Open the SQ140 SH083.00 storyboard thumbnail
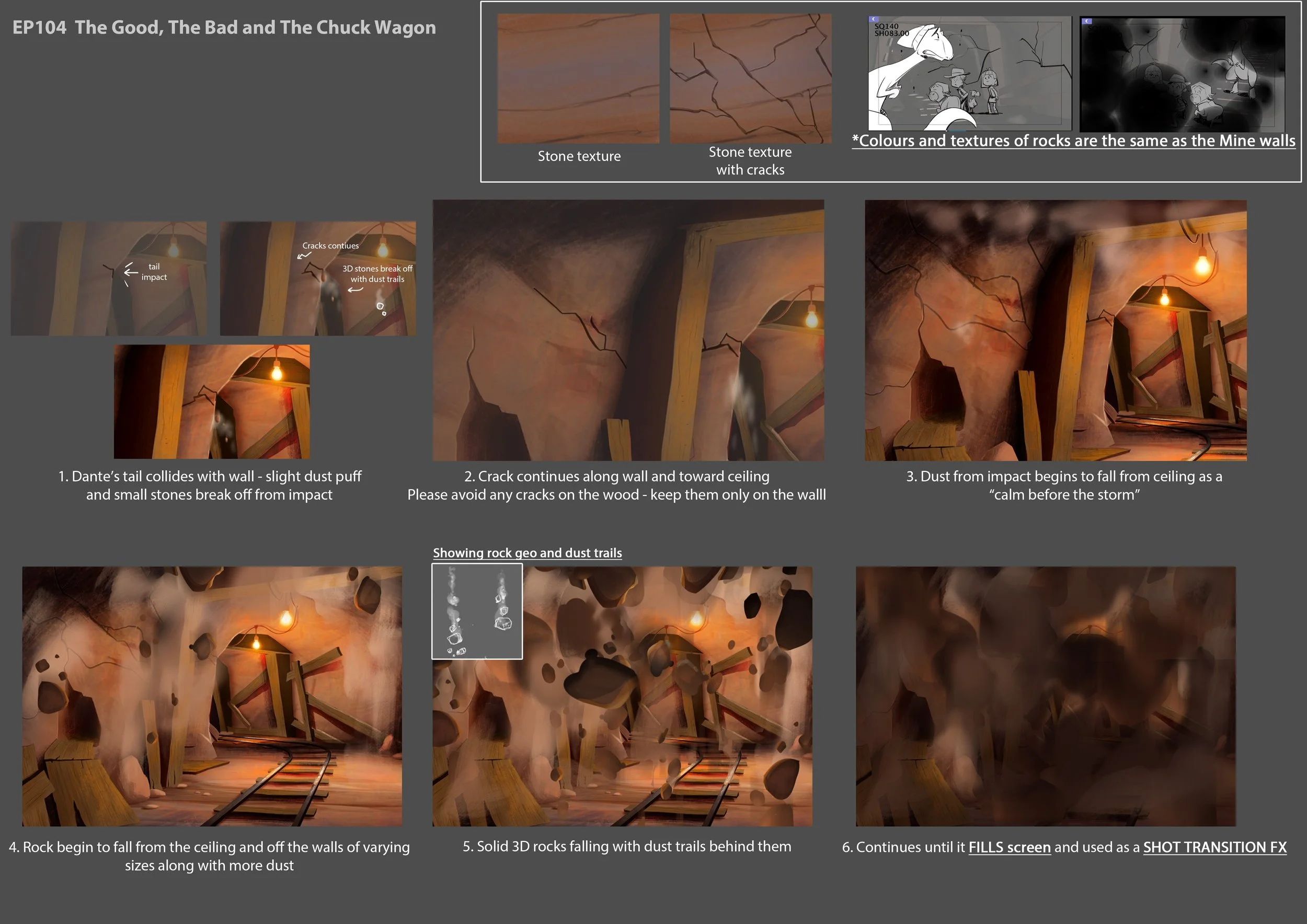1307x924 pixels. coord(969,74)
